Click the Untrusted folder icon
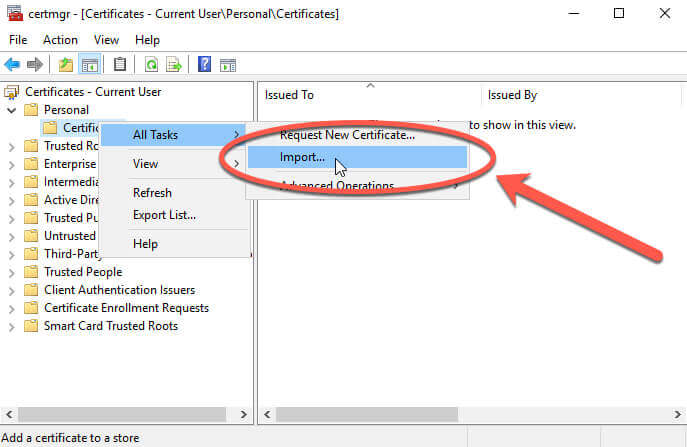The image size is (687, 447). point(31,236)
